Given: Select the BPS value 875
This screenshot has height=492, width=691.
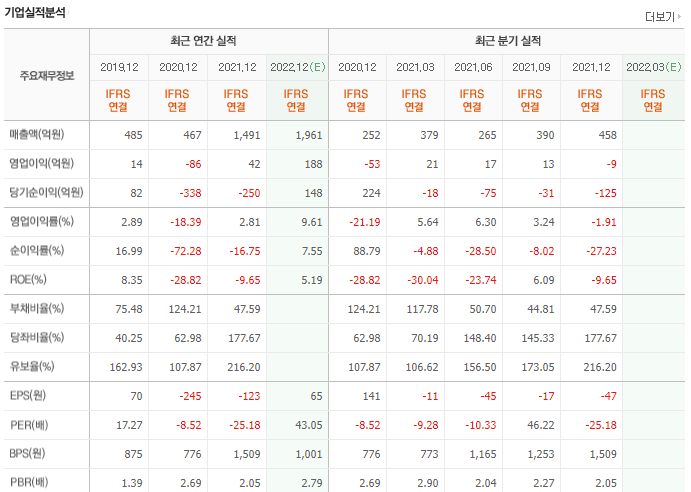Looking at the screenshot, I should coord(134,454).
